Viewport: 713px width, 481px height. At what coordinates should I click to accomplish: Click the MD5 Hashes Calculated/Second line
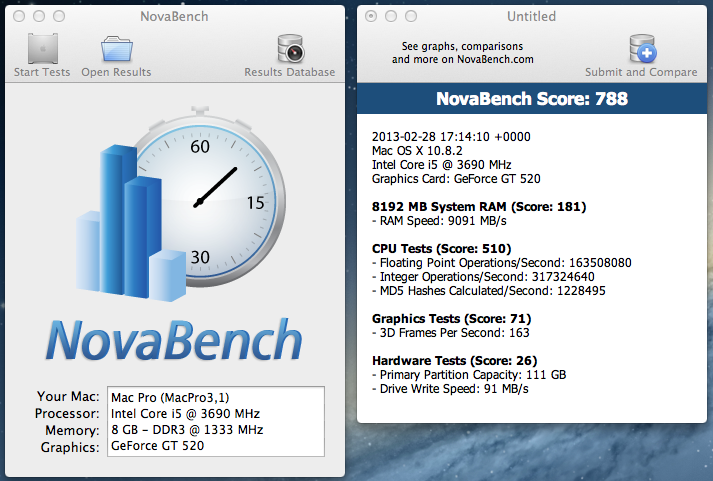click(489, 291)
